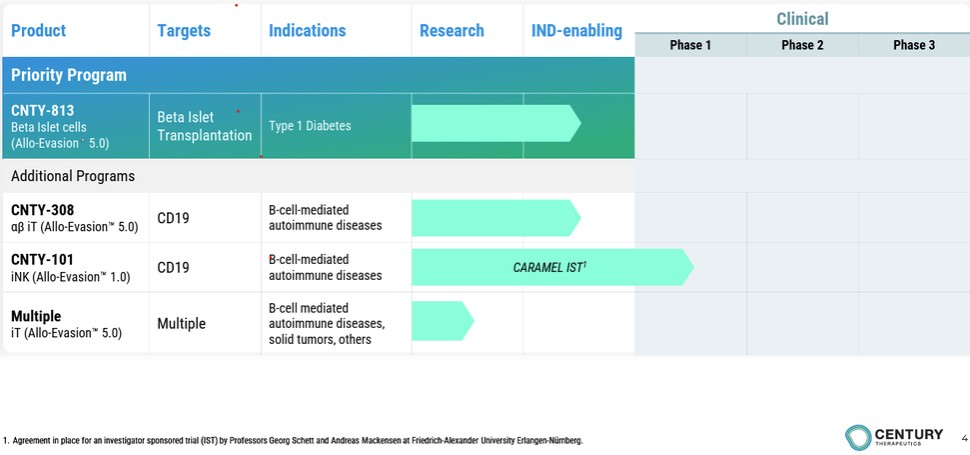Select the Product column header
This screenshot has height=455, width=970.
tap(39, 31)
